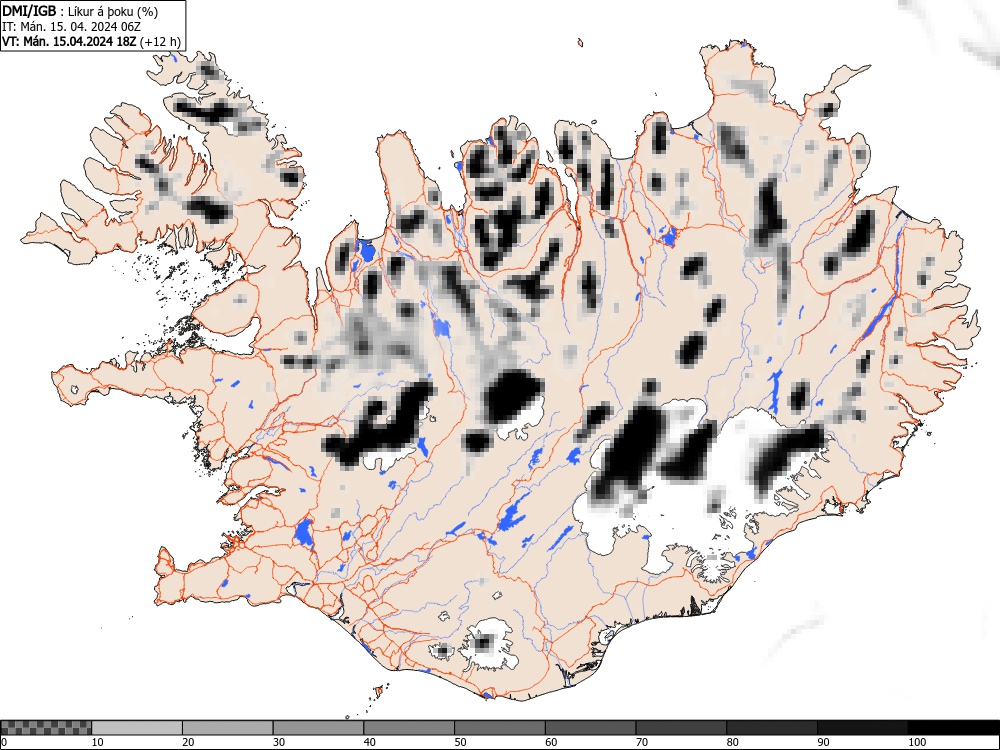This screenshot has width=1000, height=750.
Task: Select the 90–100 legend swatch
Action: pos(862,728)
